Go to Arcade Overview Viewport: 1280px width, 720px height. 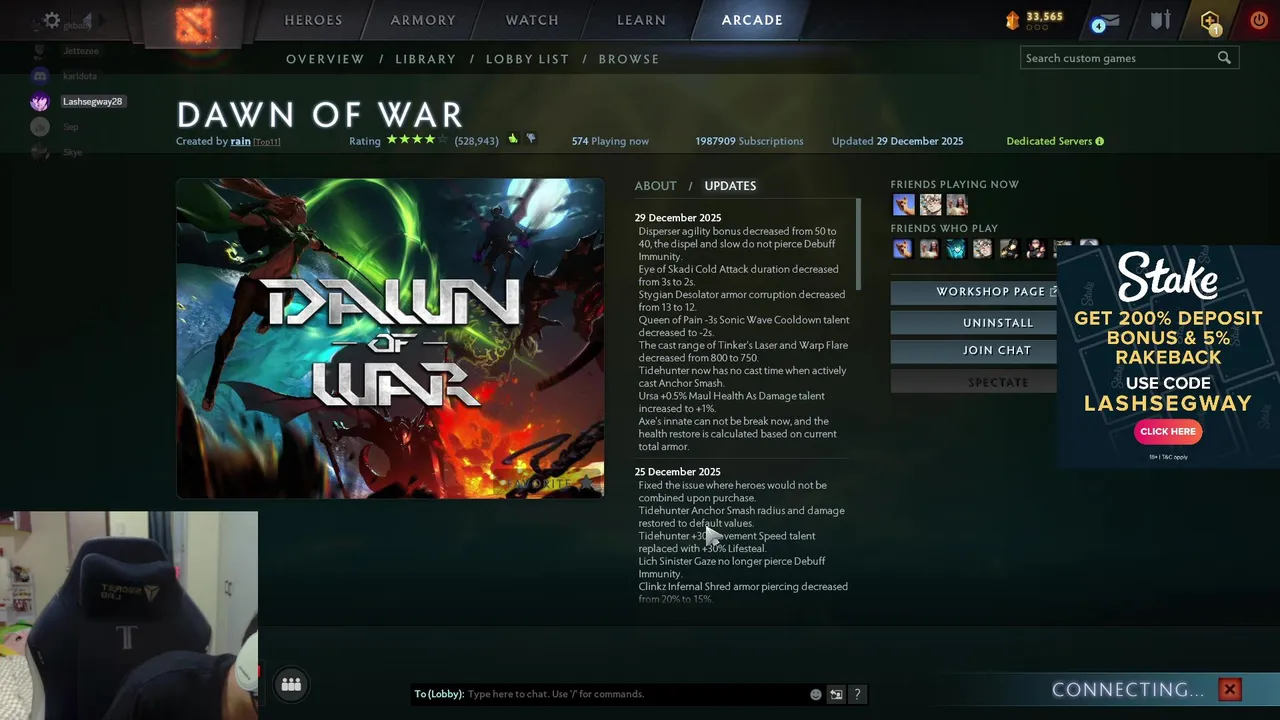pos(325,59)
